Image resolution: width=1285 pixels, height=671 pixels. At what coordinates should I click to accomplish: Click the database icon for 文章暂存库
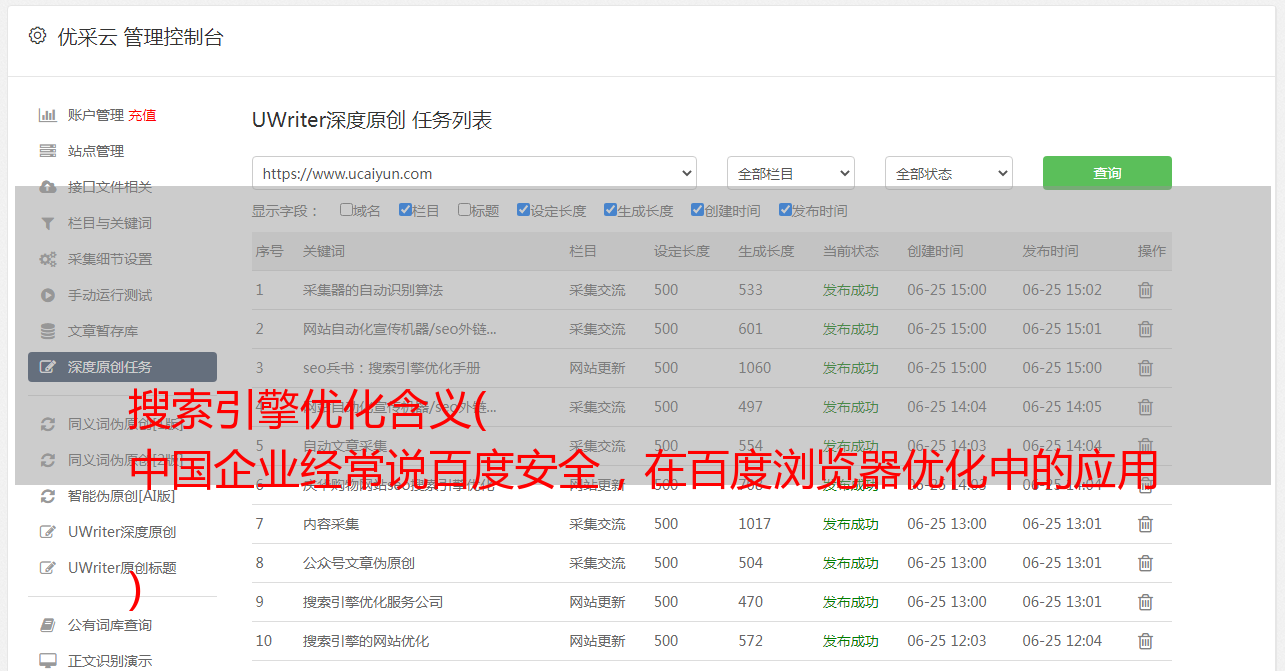(47, 331)
